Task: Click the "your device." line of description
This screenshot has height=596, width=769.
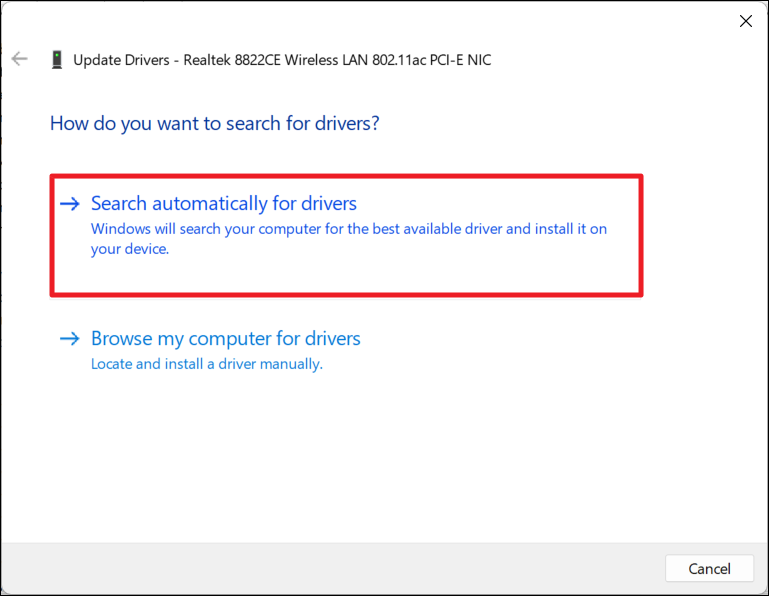Action: coord(130,250)
